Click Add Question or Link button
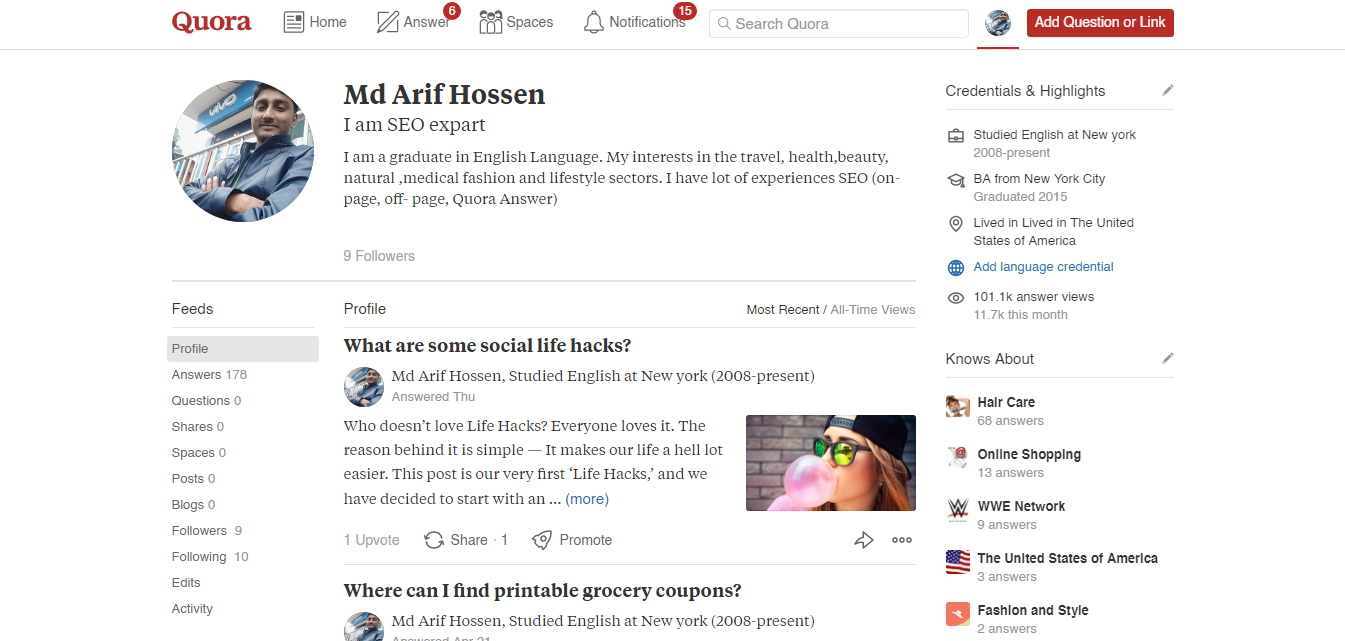This screenshot has height=641, width=1345. click(x=1100, y=23)
